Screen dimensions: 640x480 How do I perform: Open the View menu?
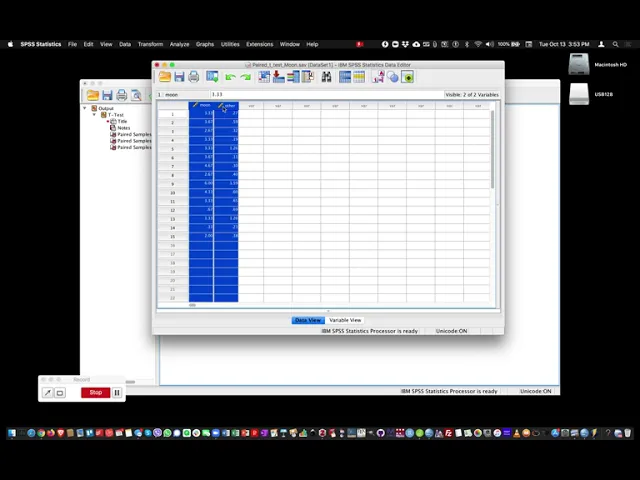(106, 44)
